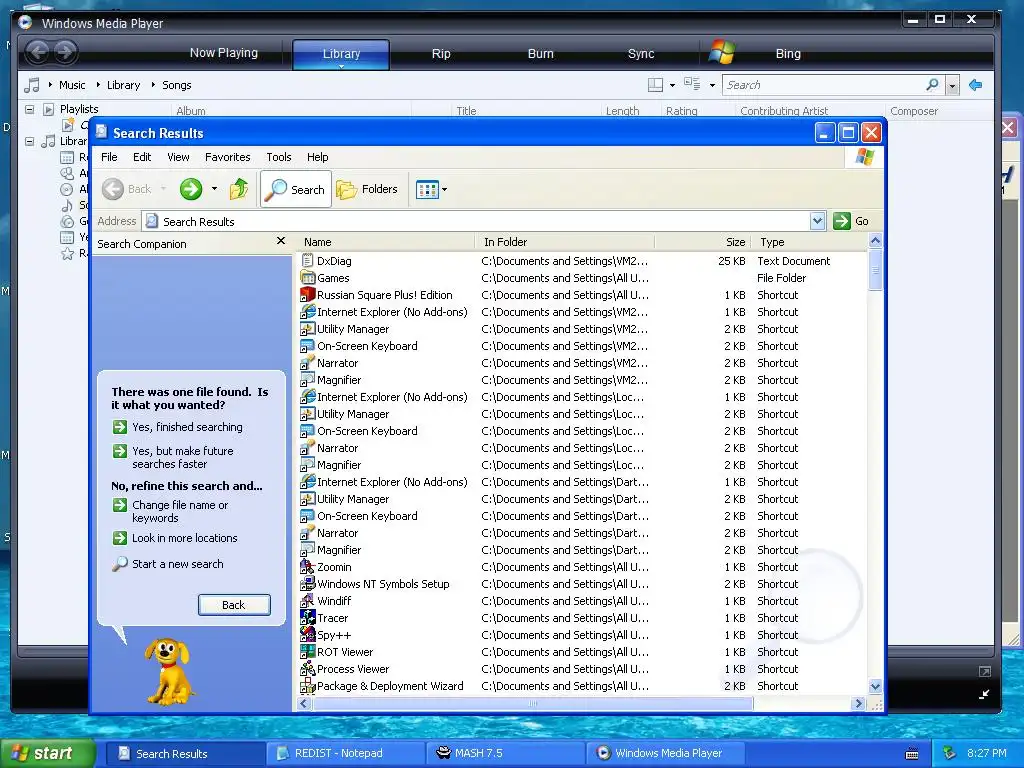Switch to the Sync tab in Media Player
Screen dimensions: 1024x768
coord(641,54)
